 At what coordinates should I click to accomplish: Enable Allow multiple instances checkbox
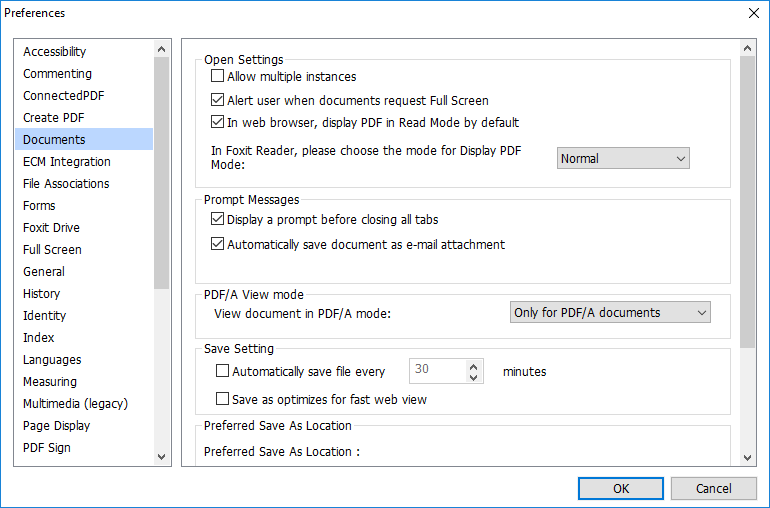217,76
